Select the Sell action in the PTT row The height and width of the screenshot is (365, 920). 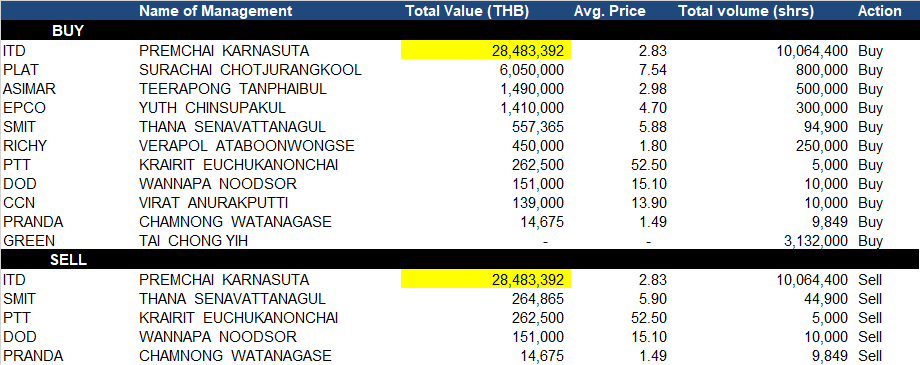click(x=870, y=317)
